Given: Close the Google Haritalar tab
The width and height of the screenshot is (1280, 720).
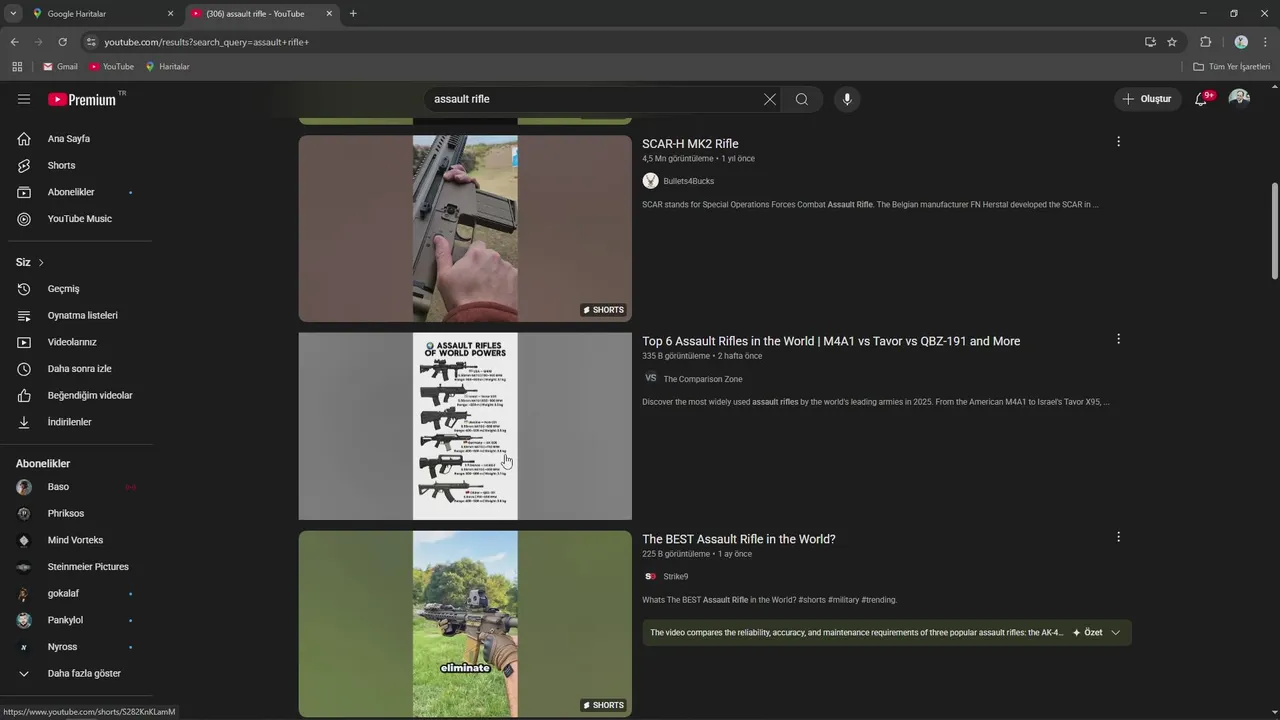Looking at the screenshot, I should coord(170,14).
